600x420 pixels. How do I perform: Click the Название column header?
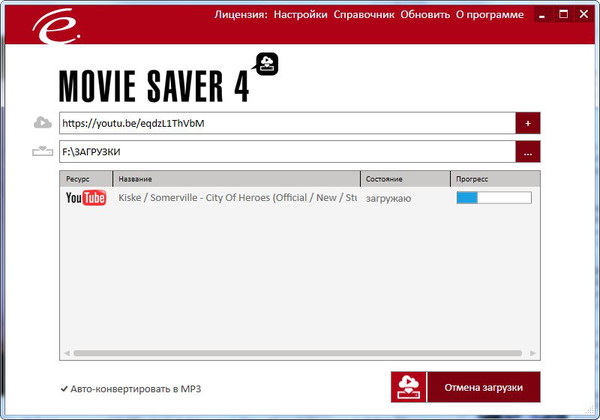237,179
